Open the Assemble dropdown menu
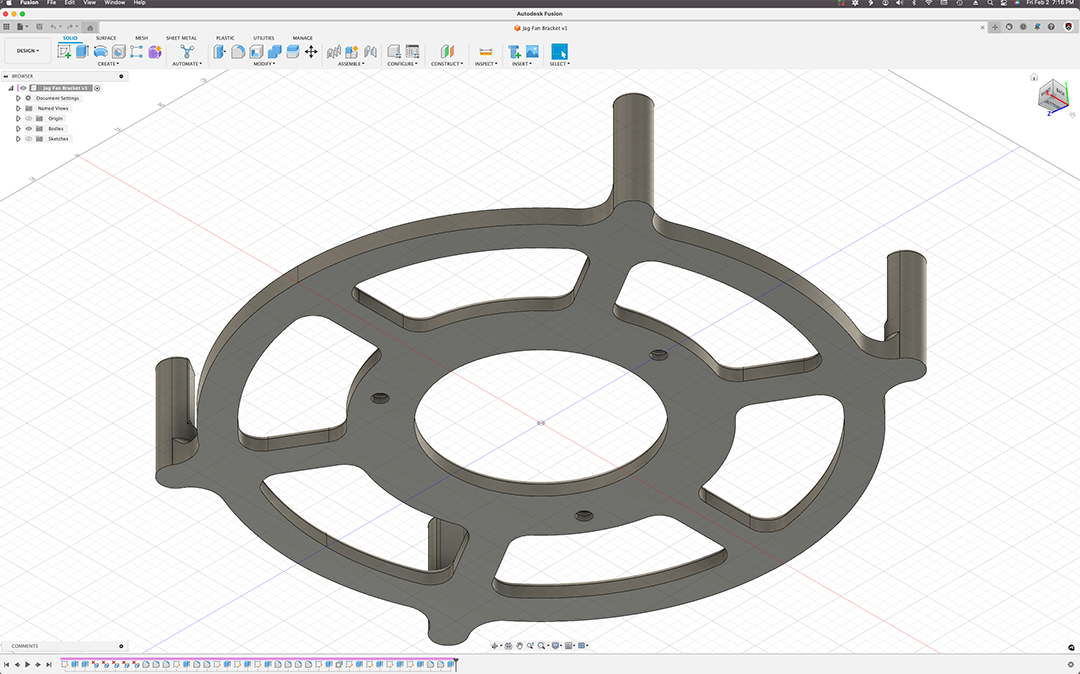The image size is (1080, 674). [x=351, y=64]
